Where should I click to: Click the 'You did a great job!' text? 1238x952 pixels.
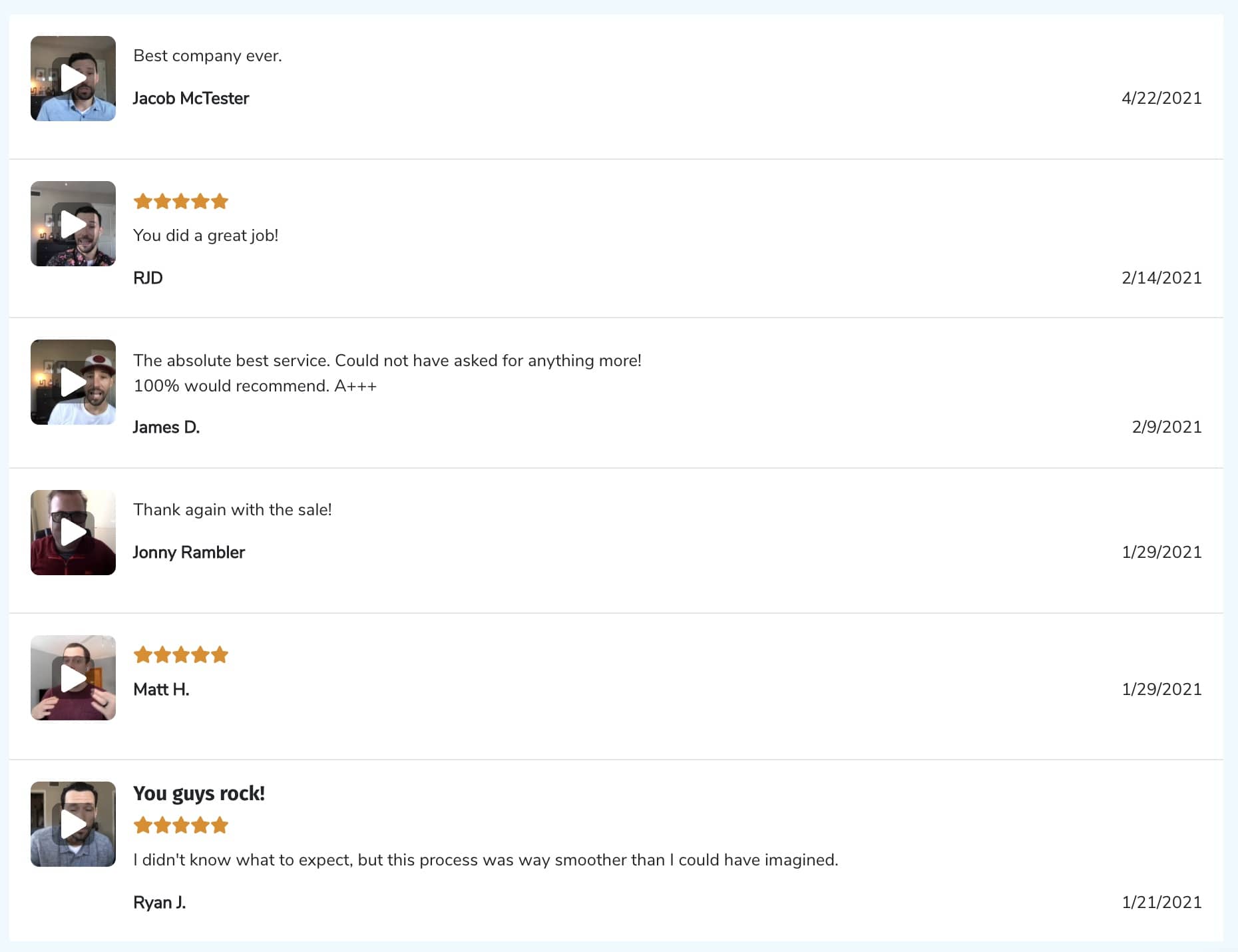(x=206, y=236)
